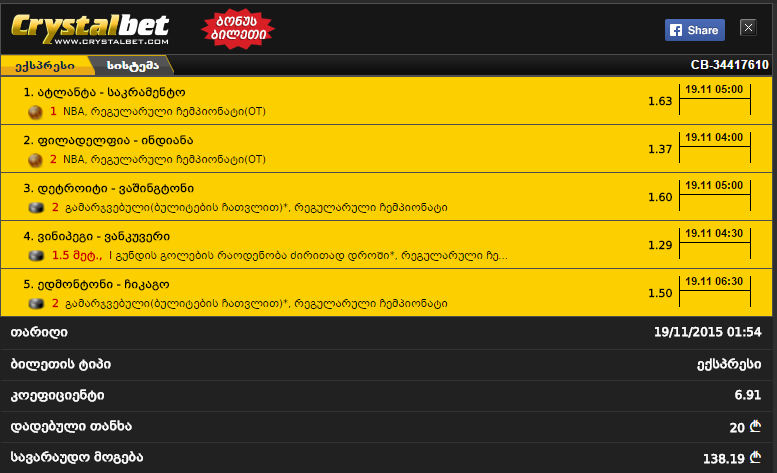Select the match 2. ფილადელფია - ინდიანა
This screenshot has height=473, width=777.
click(108, 141)
